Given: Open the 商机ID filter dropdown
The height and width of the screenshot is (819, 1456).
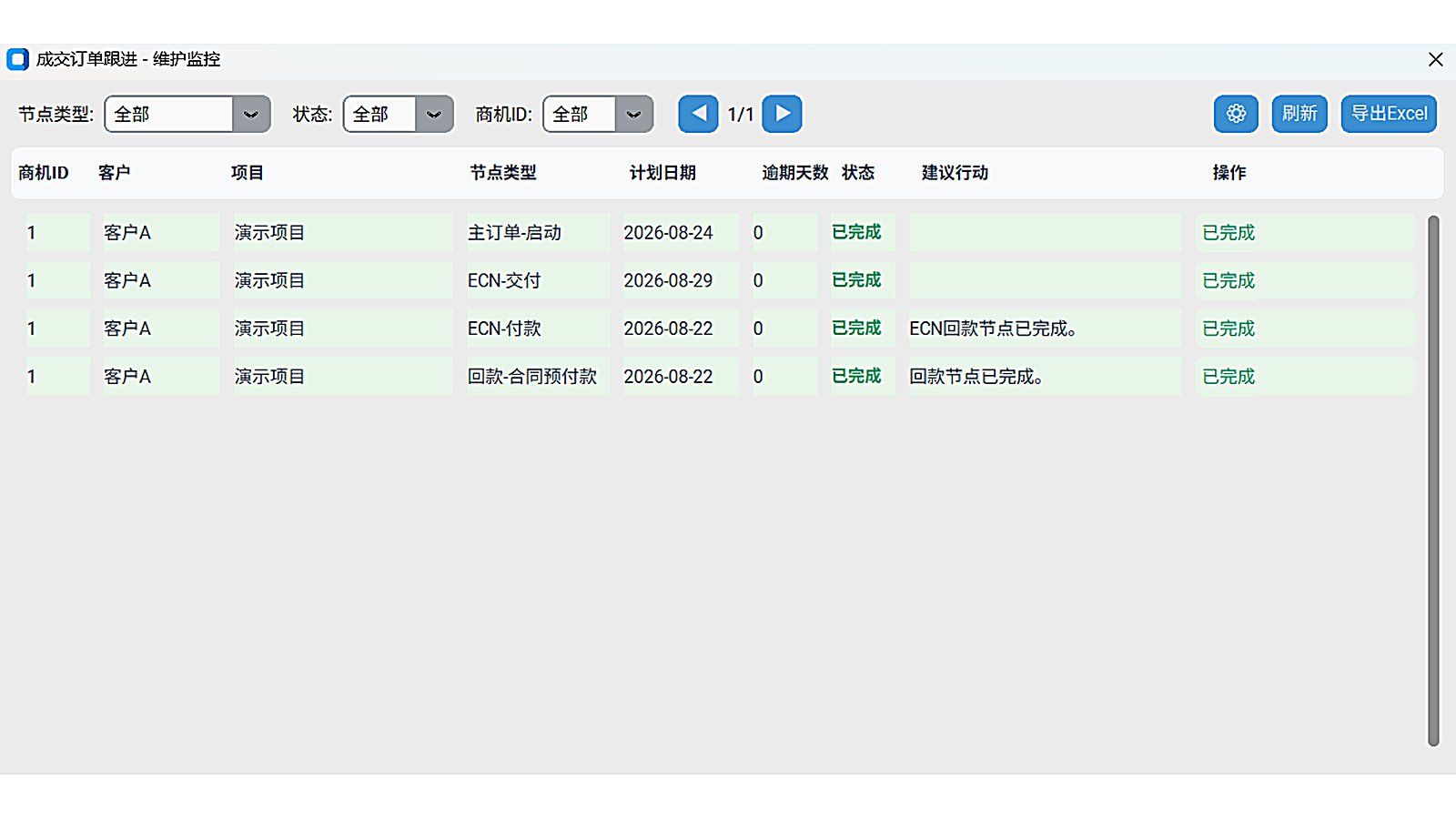Looking at the screenshot, I should pyautogui.click(x=598, y=114).
